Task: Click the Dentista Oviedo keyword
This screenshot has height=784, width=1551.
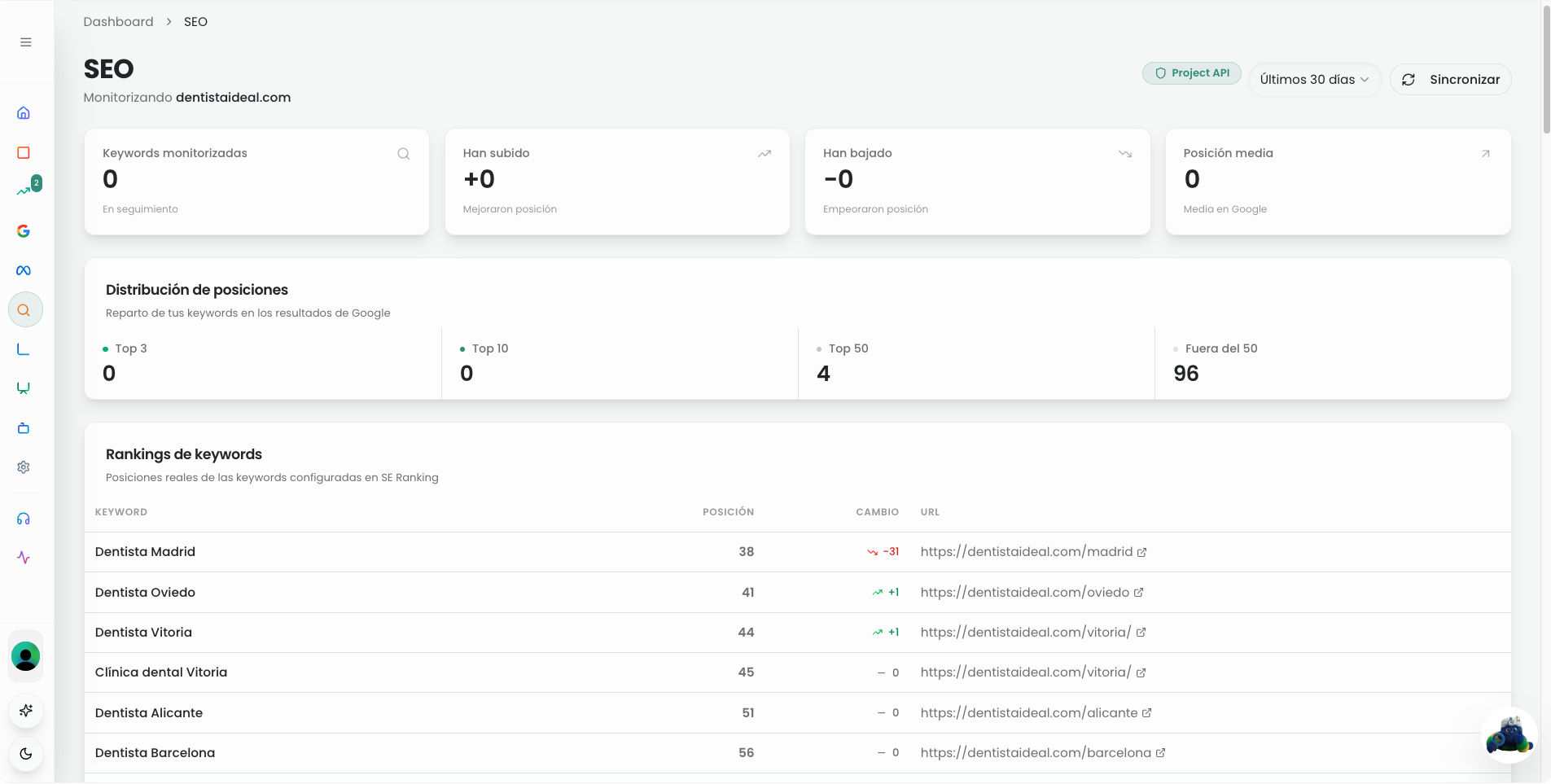Action: click(145, 593)
